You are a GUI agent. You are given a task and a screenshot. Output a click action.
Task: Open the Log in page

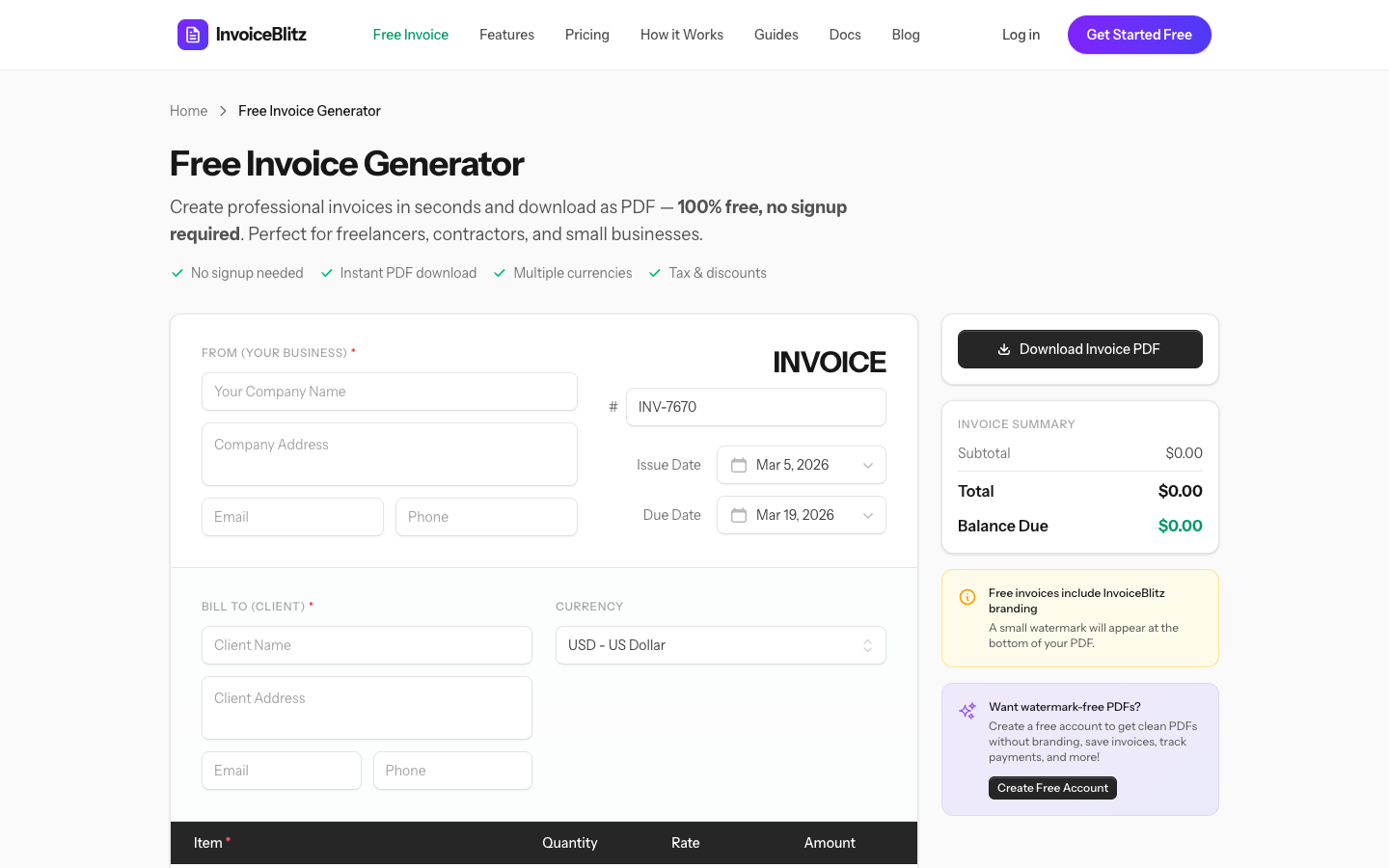pos(1021,35)
